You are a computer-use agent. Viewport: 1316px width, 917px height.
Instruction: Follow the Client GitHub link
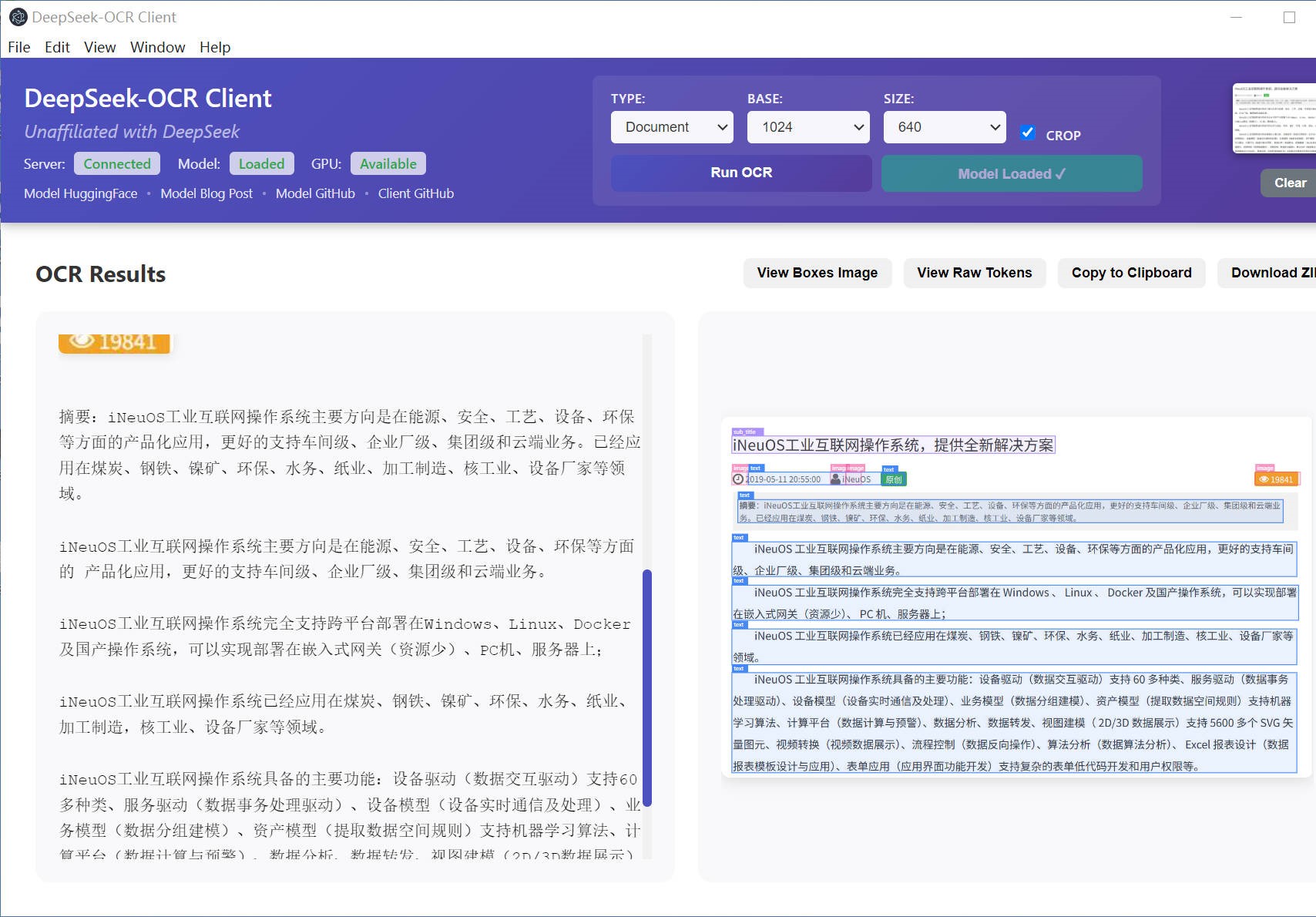(415, 193)
